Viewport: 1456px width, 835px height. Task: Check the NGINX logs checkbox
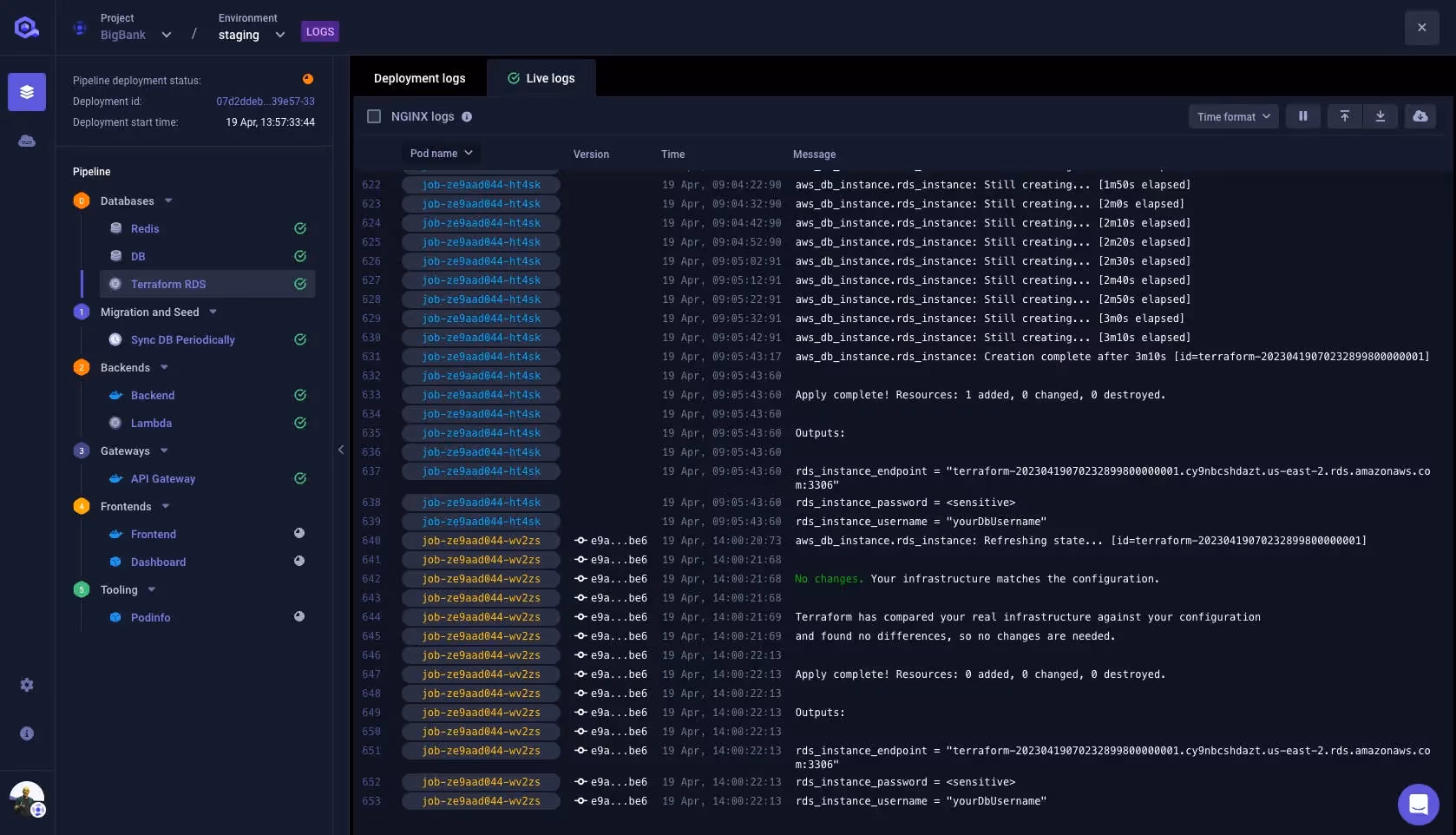pyautogui.click(x=374, y=115)
